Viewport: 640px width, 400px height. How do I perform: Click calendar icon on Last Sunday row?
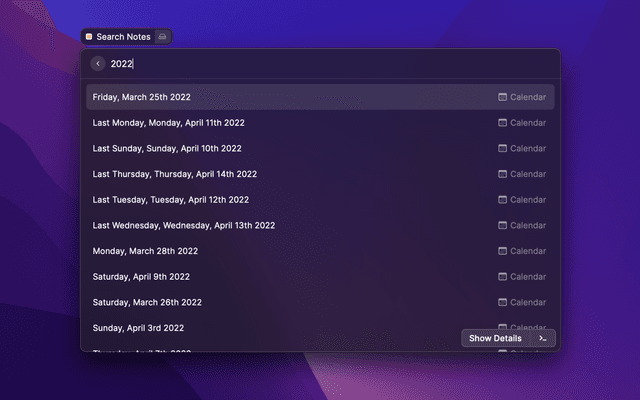tap(503, 149)
